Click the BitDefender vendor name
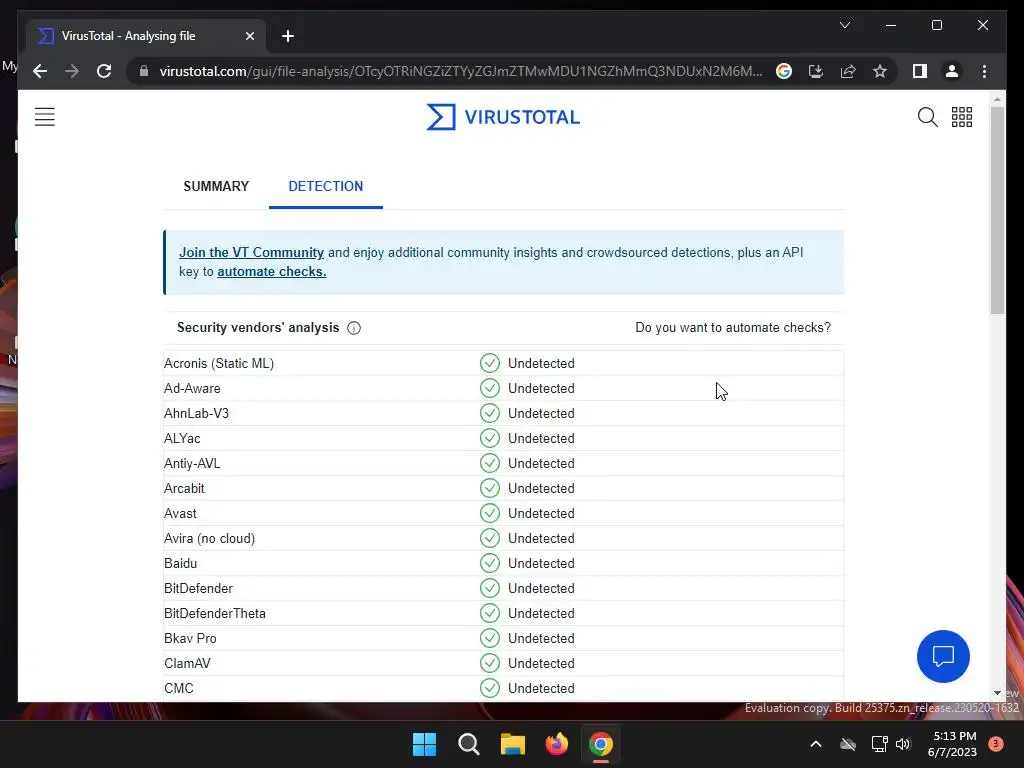 [x=198, y=588]
